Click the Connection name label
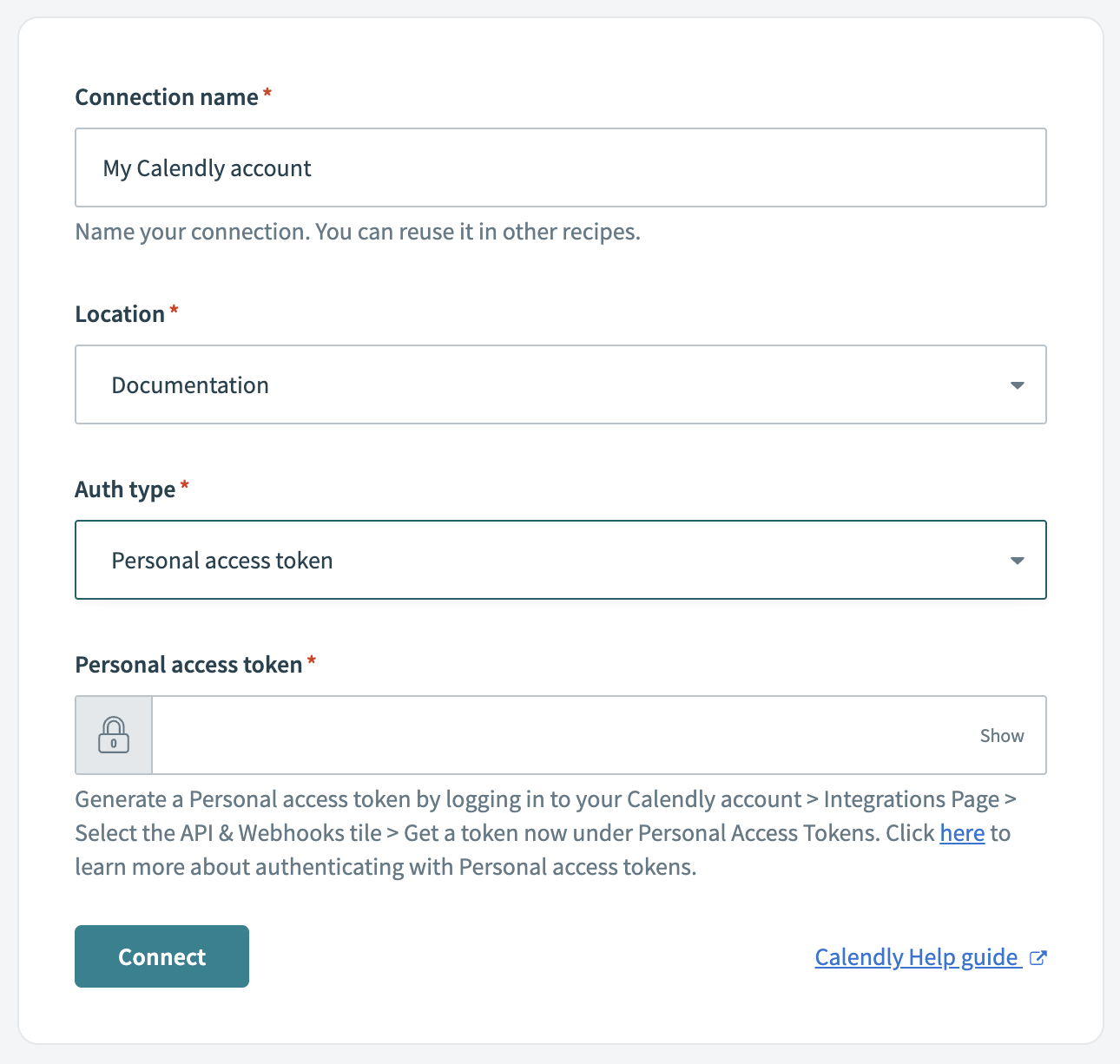The image size is (1120, 1064). 168,96
